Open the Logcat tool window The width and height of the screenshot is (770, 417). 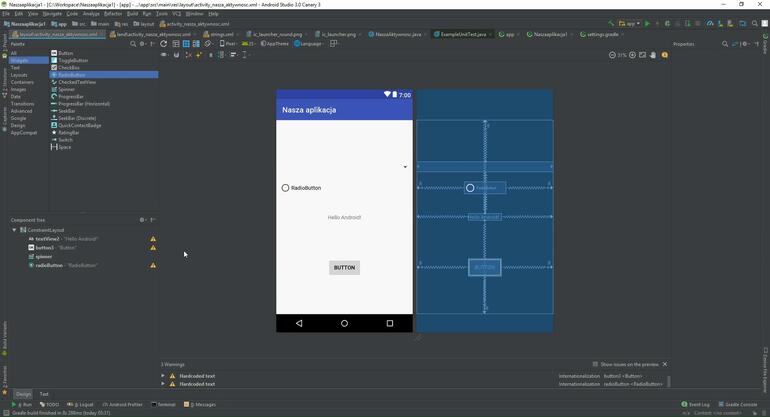pyautogui.click(x=80, y=405)
